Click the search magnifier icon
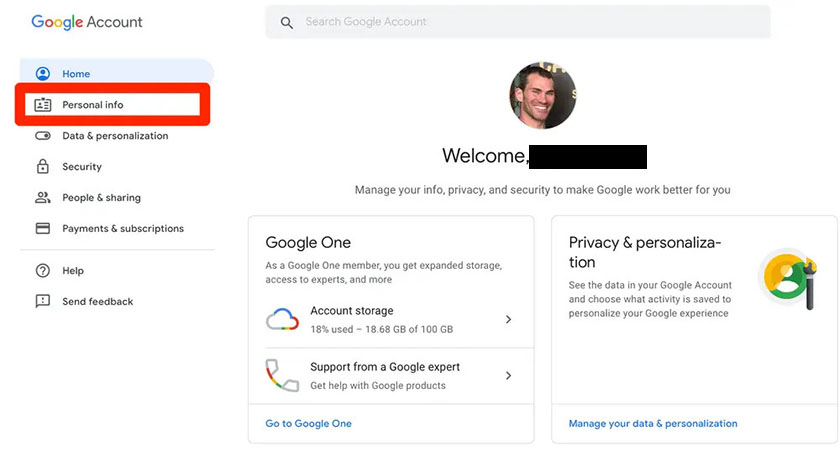This screenshot has height=456, width=840. (287, 22)
